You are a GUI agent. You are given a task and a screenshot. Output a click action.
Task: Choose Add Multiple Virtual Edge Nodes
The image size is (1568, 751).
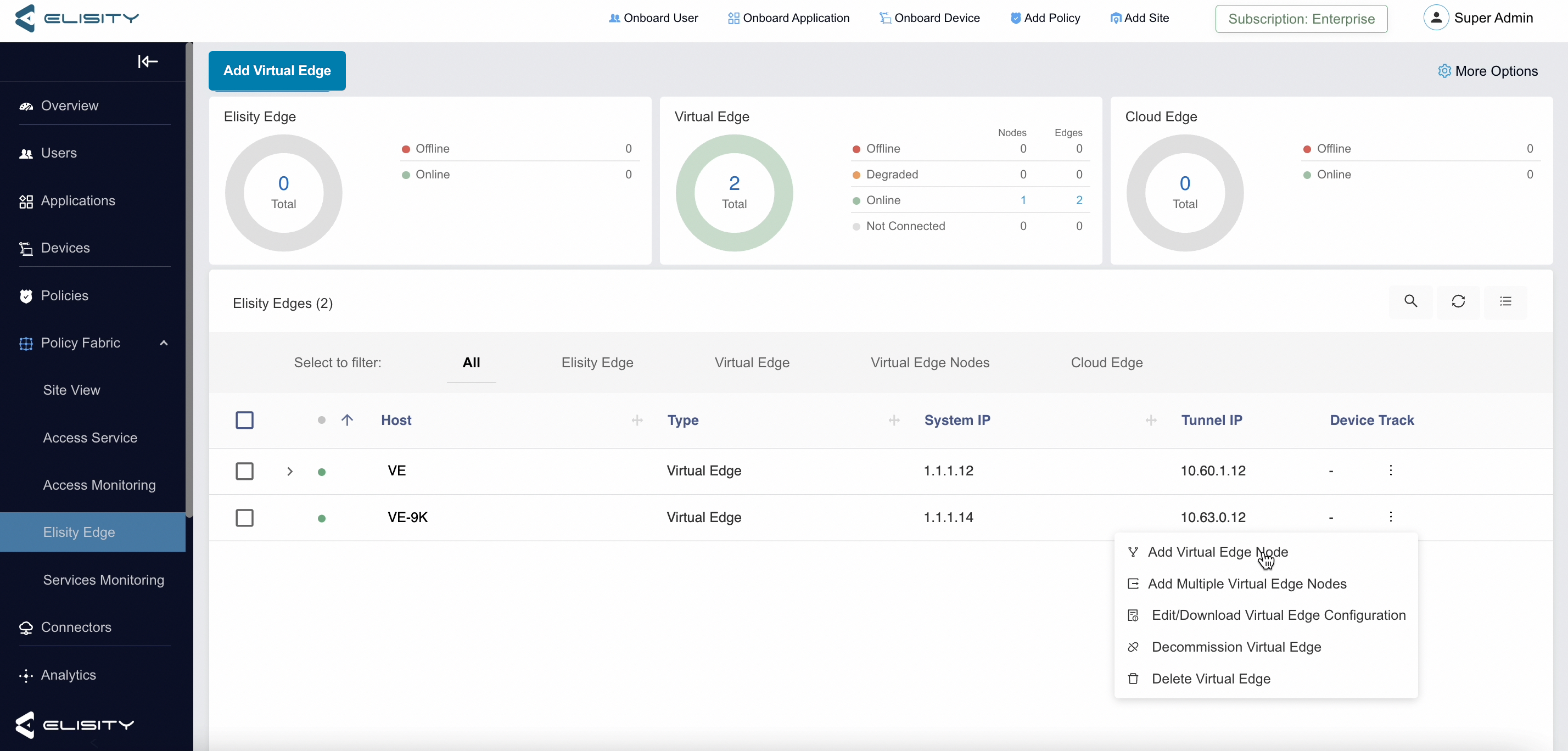(x=1265, y=584)
